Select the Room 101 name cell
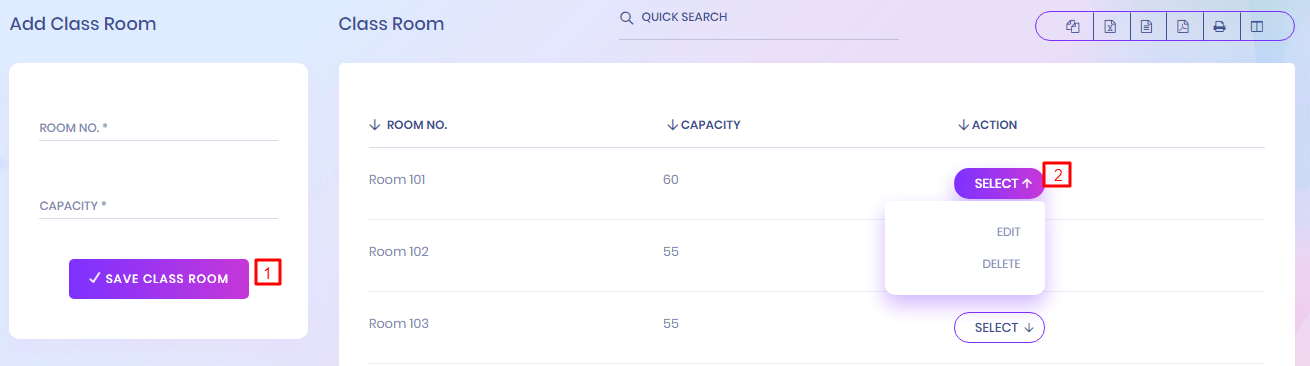 tap(397, 180)
